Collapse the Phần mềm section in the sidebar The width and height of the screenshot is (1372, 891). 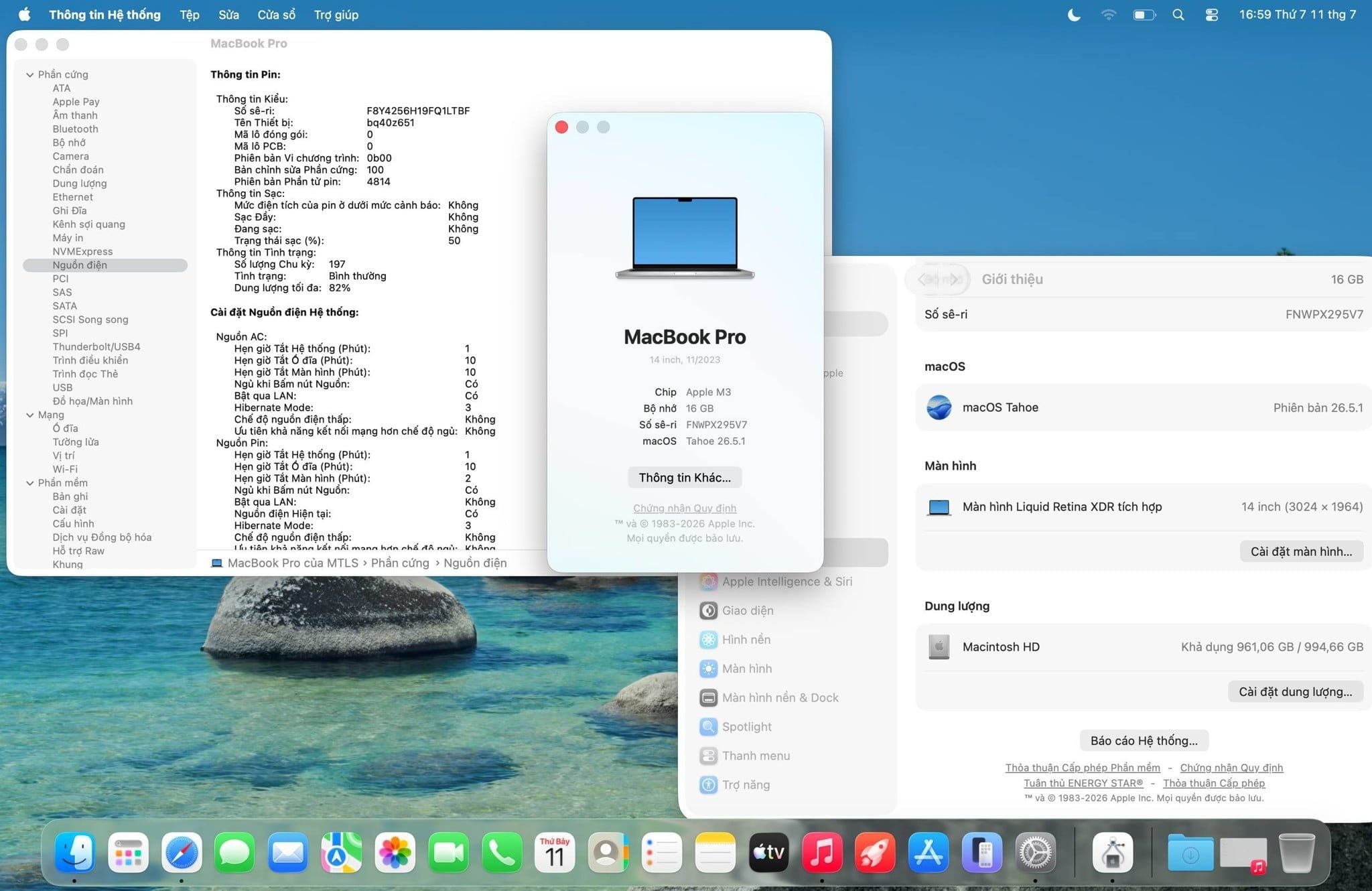[30, 483]
